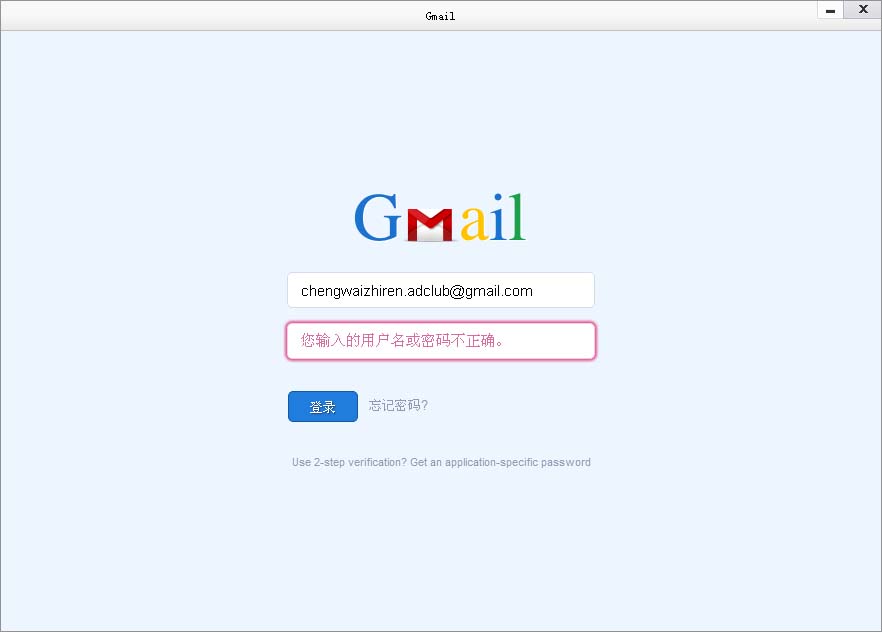Click the red envelope M icon in logo
The height and width of the screenshot is (632, 882).
click(x=430, y=225)
